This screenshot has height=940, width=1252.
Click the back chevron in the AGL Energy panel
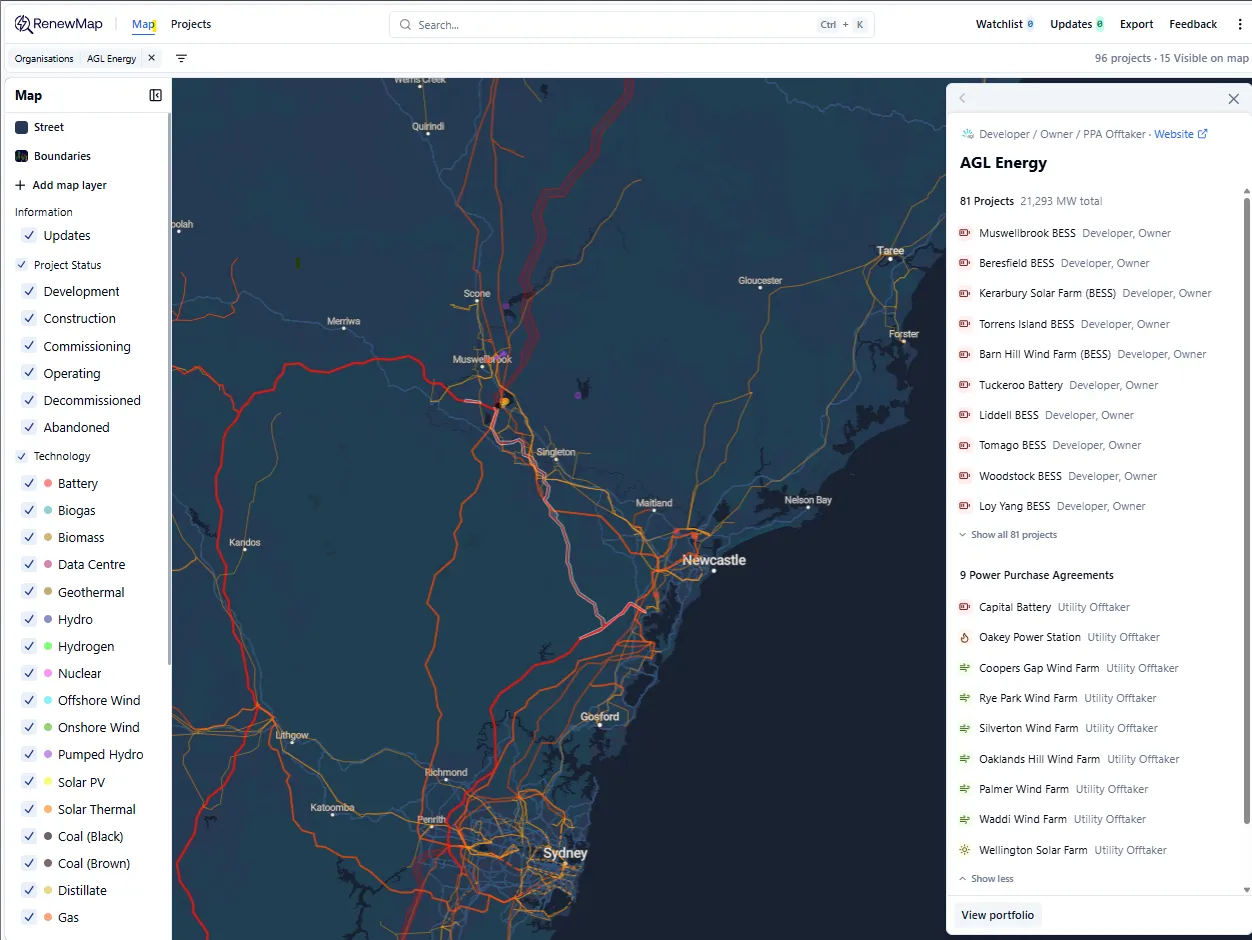pyautogui.click(x=962, y=98)
